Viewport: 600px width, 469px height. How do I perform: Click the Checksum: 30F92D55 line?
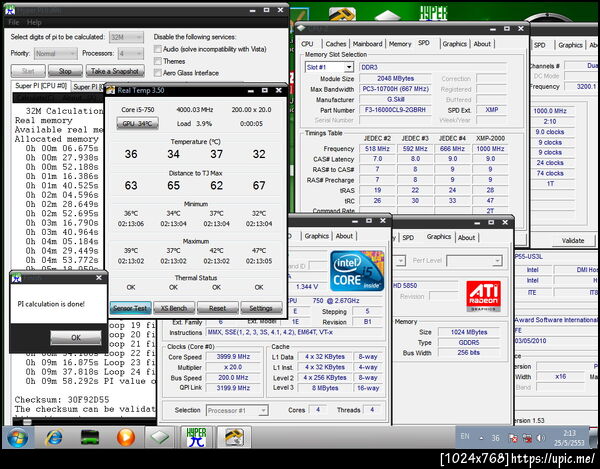click(x=62, y=399)
